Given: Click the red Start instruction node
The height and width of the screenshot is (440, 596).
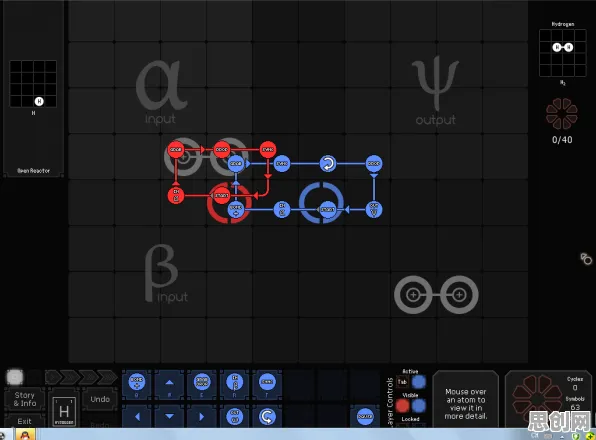Looking at the screenshot, I should 222,196.
